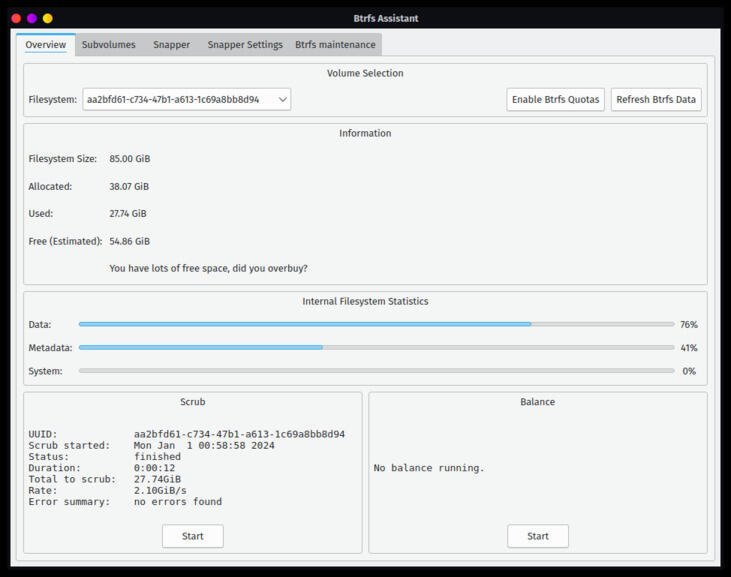Click the scrub UUID value text
The image size is (731, 577).
click(239, 434)
